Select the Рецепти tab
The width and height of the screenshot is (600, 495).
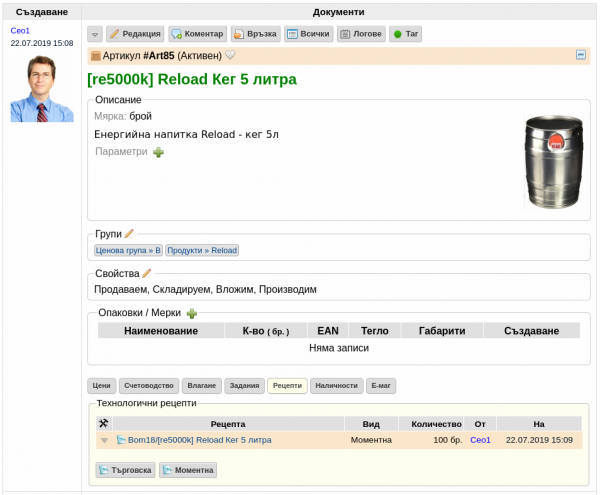click(287, 386)
